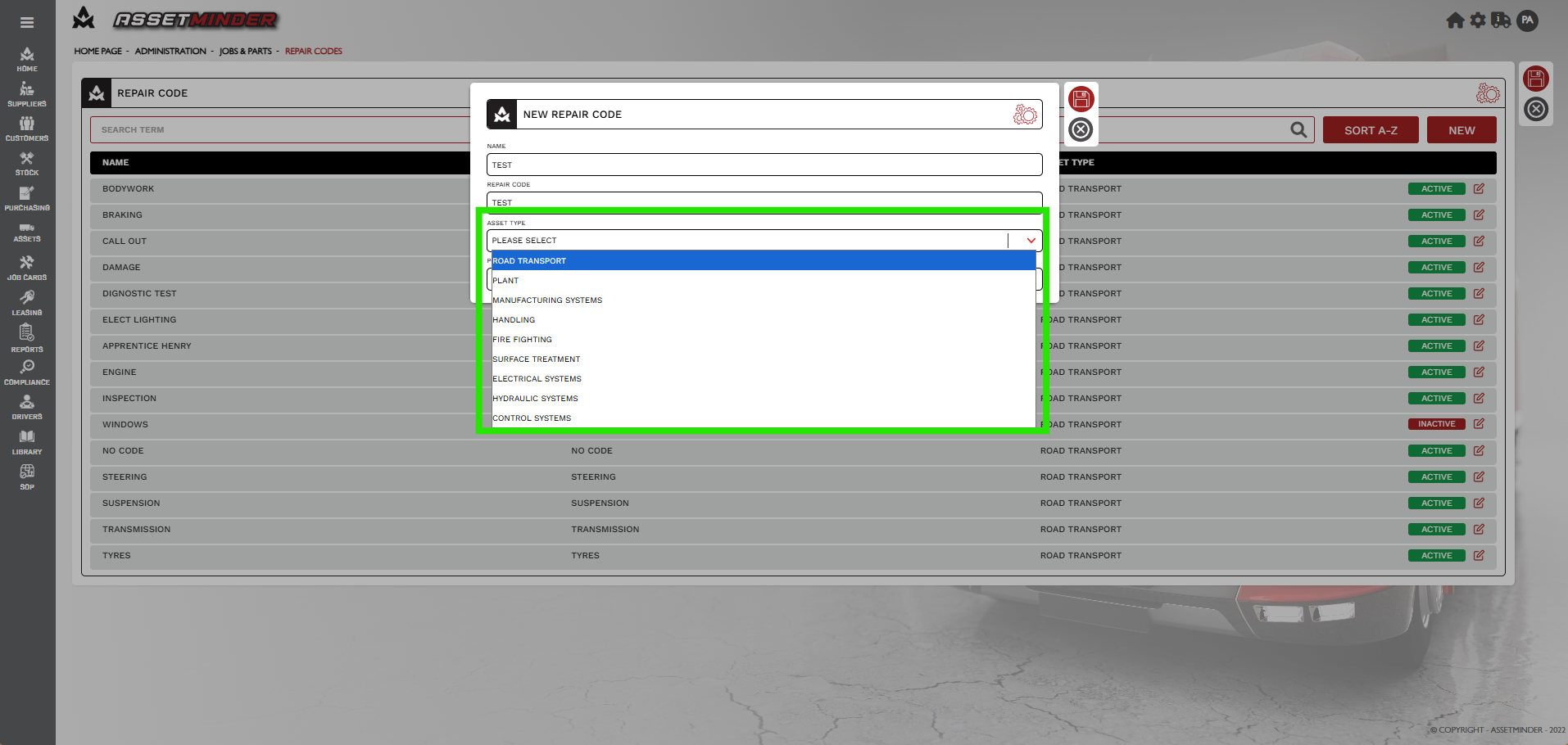Screen dimensions: 1568x745
Task: Cancel the New Repair Code dialog
Action: 1081,129
